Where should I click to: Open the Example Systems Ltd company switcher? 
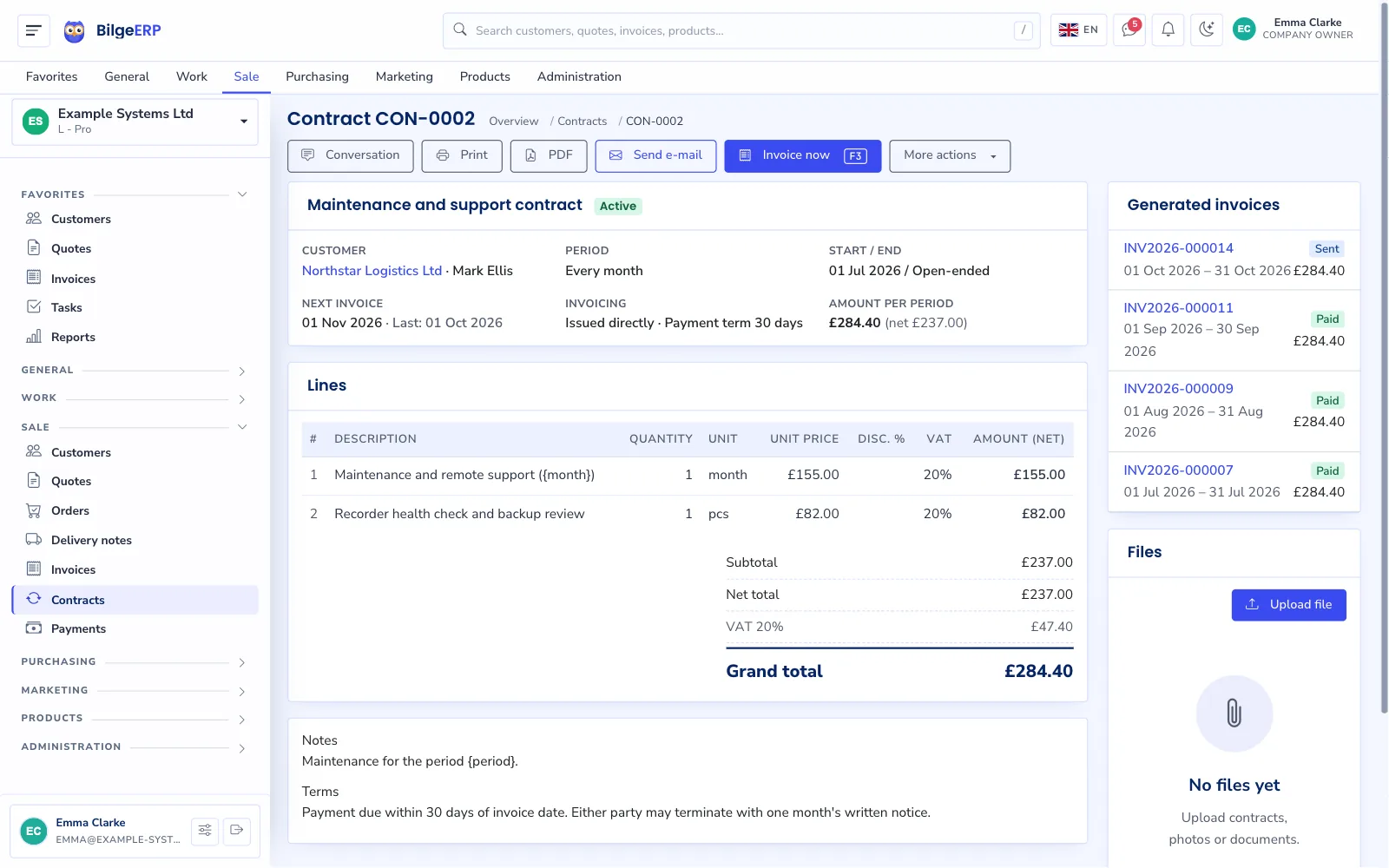point(135,122)
